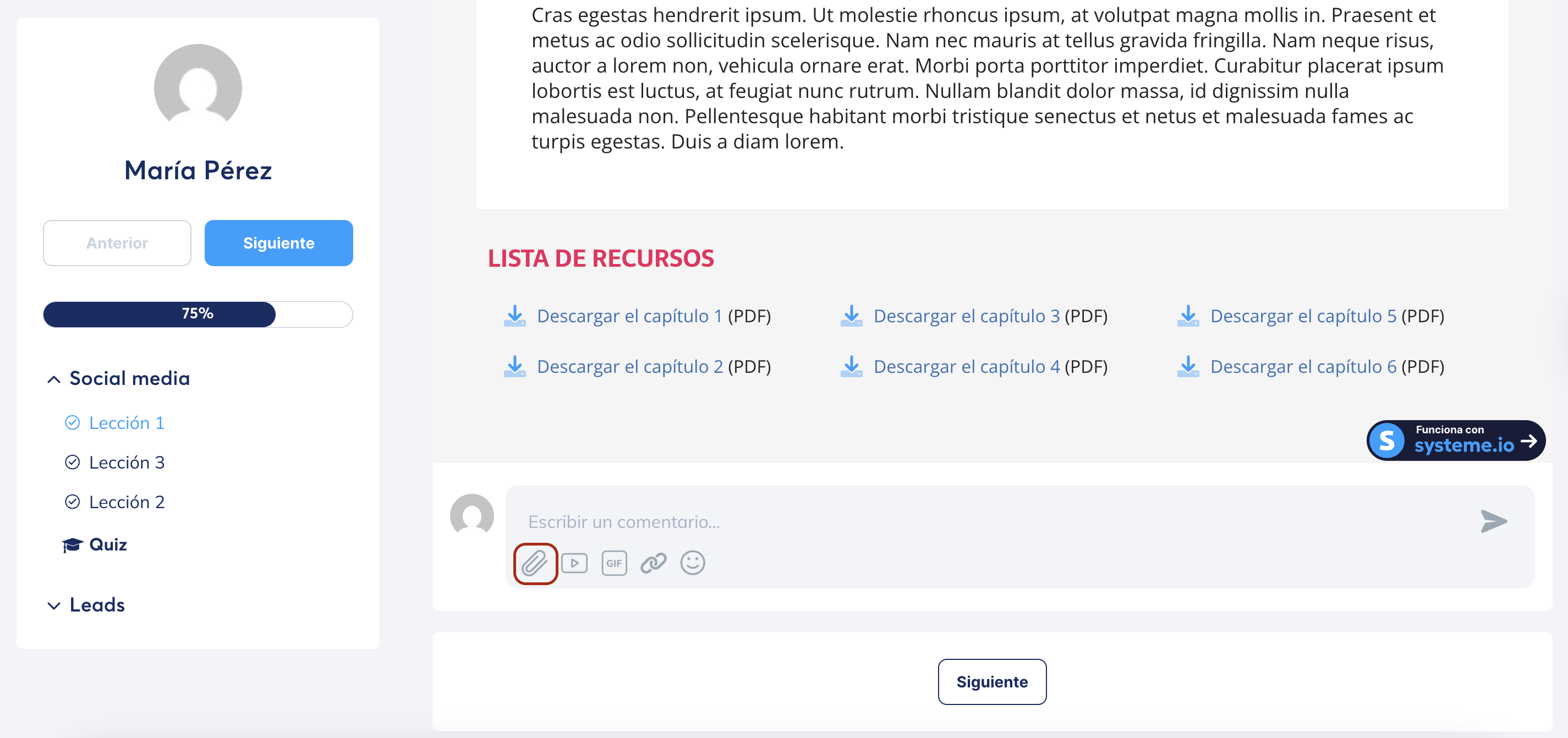Expand the Leads section
Image resolution: width=1568 pixels, height=738 pixels.
tap(53, 606)
